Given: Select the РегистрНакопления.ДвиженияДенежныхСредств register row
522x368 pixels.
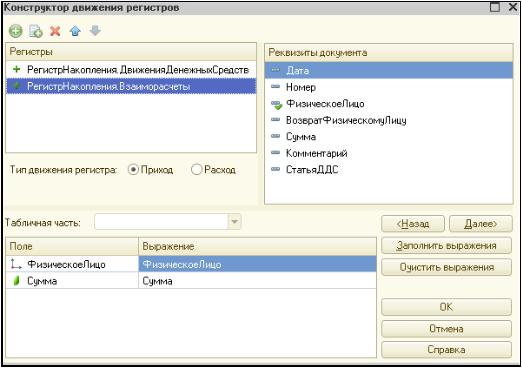Looking at the screenshot, I should pos(131,70).
